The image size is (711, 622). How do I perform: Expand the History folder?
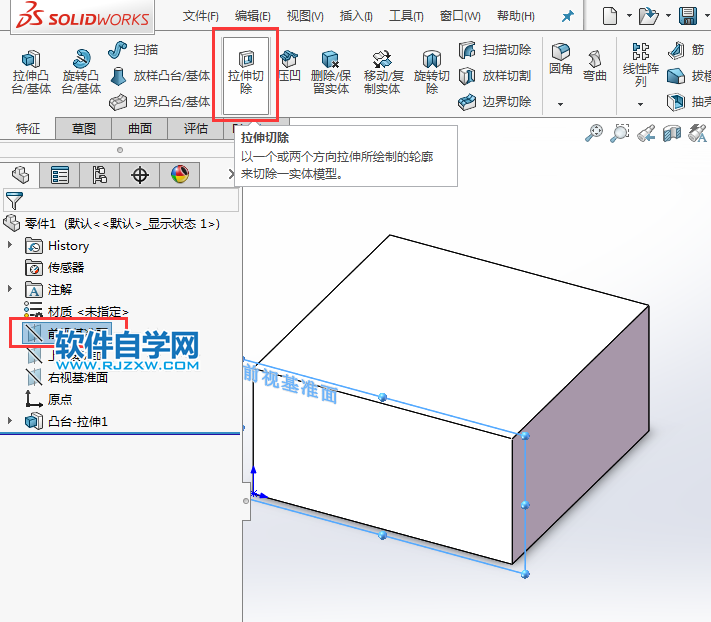tap(10, 245)
